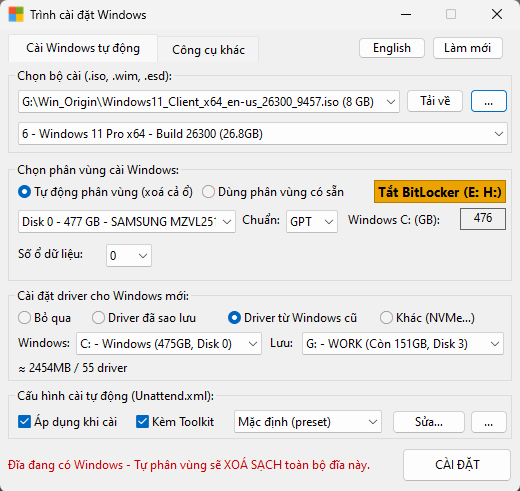This screenshot has height=491, width=520.
Task: Select "Dùng phân vùng có sẵn" radio option
Action: pyautogui.click(x=273, y=192)
